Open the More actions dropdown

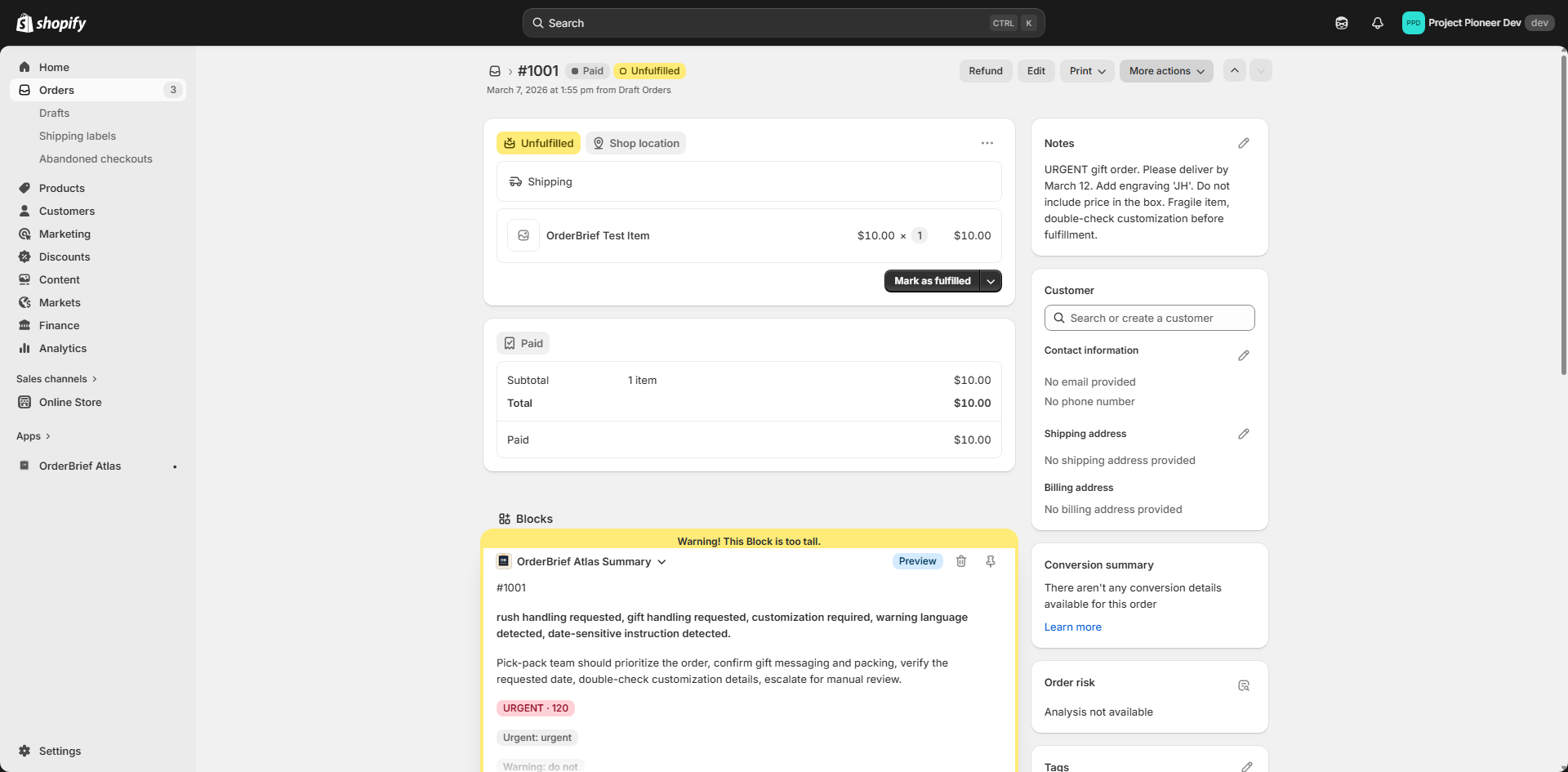click(x=1166, y=71)
